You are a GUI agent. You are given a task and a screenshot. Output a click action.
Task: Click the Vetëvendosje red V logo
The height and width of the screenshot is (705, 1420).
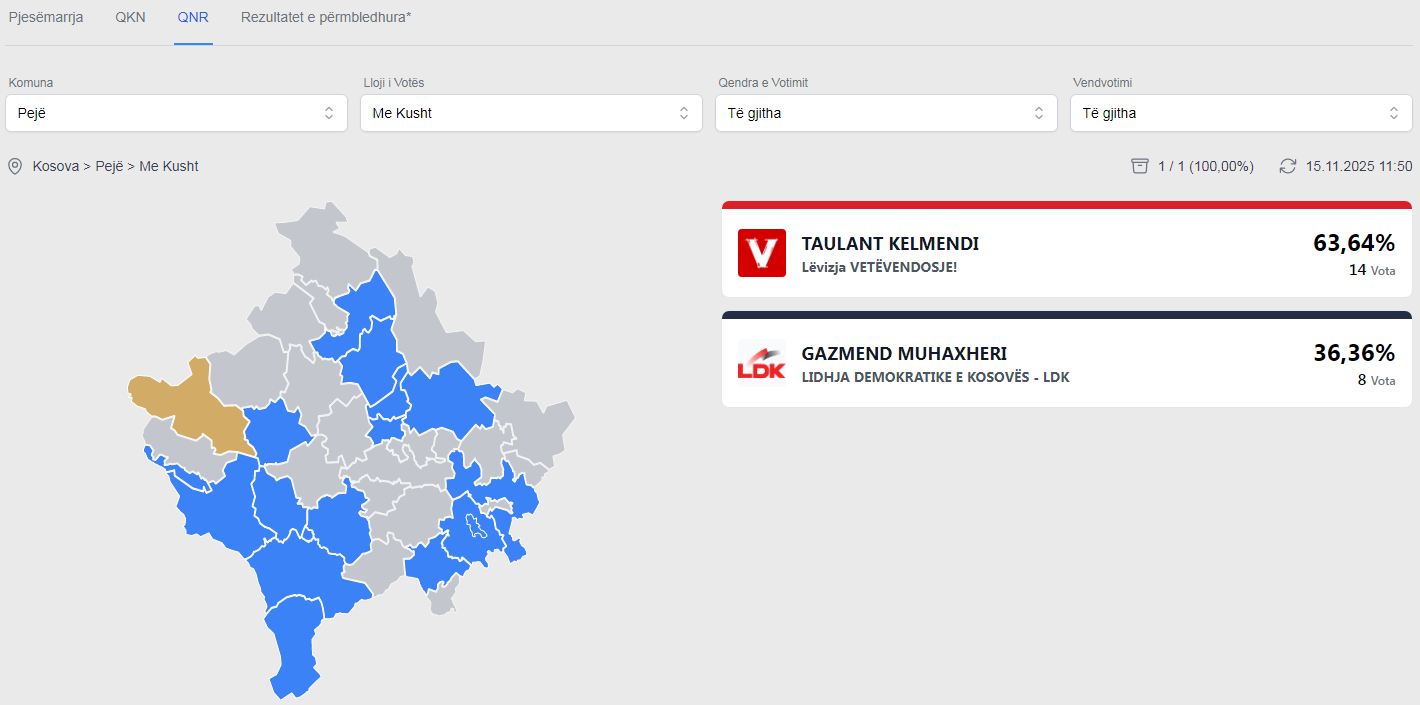coord(761,253)
